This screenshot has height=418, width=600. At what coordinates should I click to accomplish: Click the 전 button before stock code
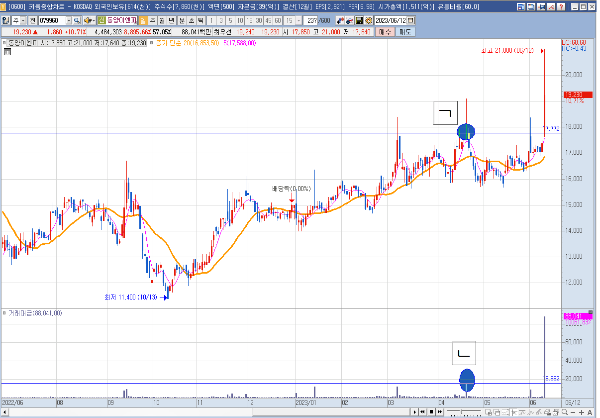(x=33, y=20)
